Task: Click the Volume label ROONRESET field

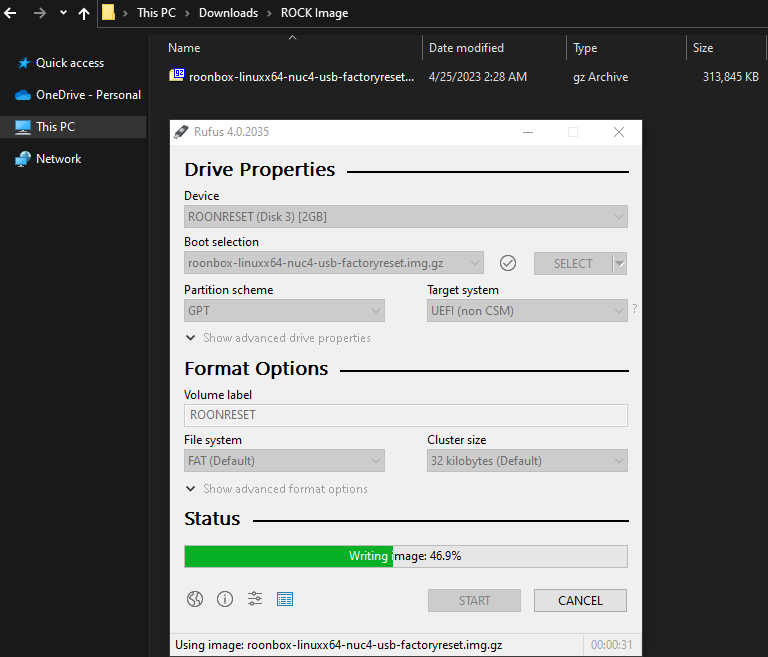Action: 406,415
